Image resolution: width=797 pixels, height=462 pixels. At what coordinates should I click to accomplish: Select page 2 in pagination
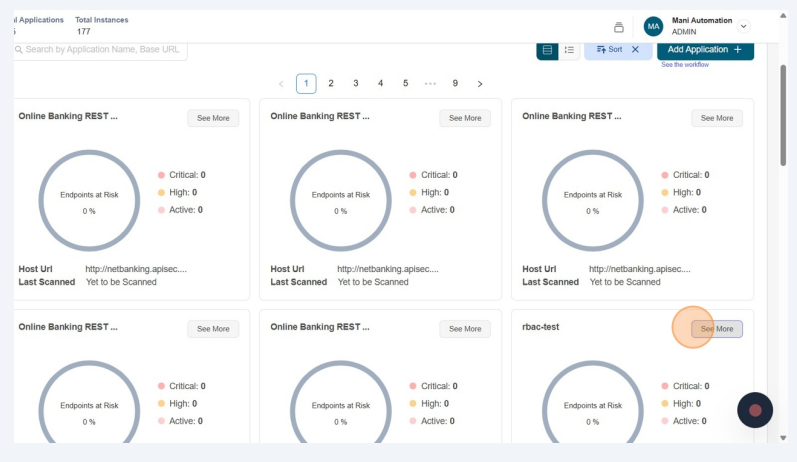point(331,84)
